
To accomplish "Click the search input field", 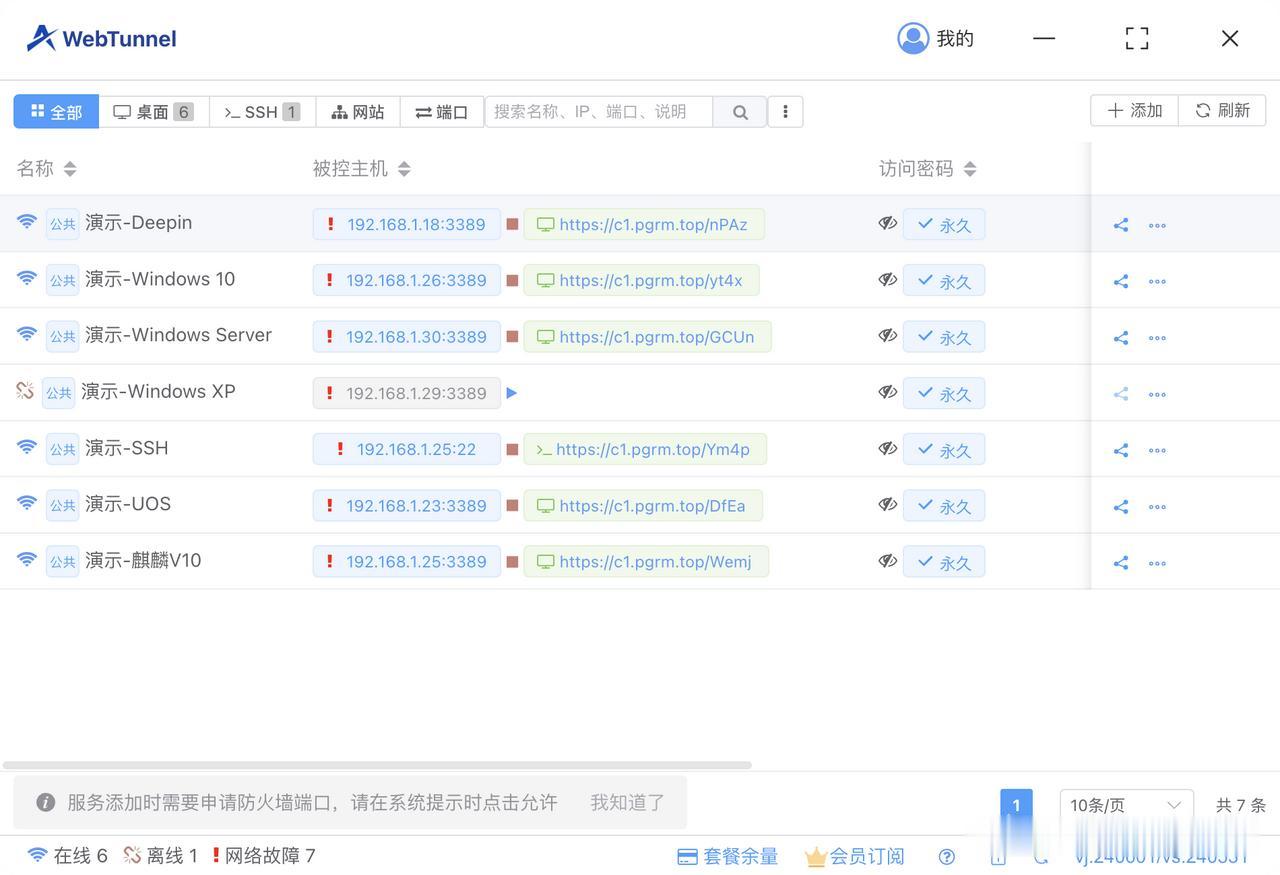I will (598, 111).
